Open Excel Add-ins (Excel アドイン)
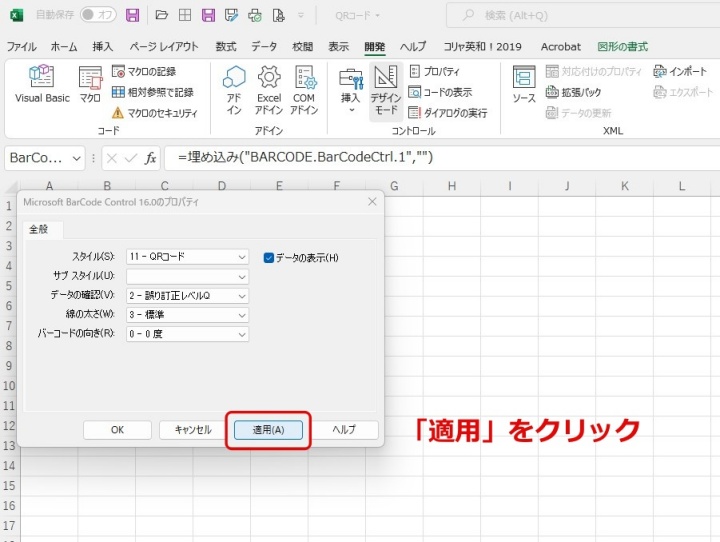This screenshot has width=720, height=542. pos(269,90)
